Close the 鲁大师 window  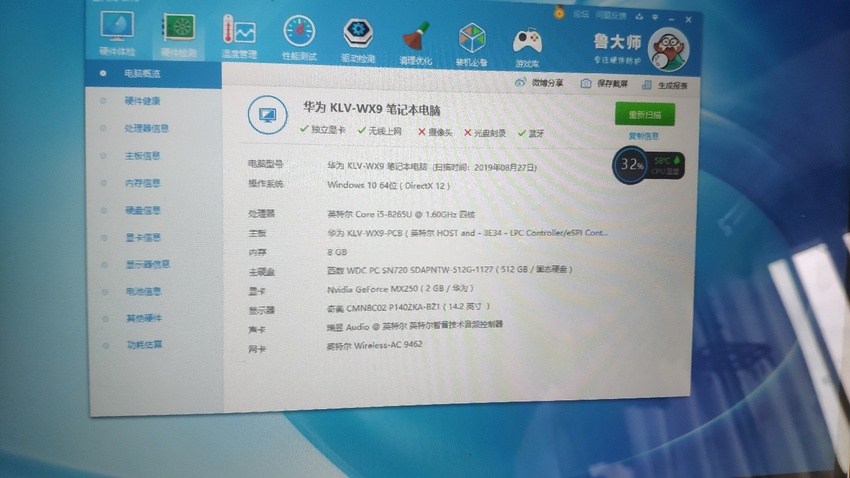(x=688, y=20)
